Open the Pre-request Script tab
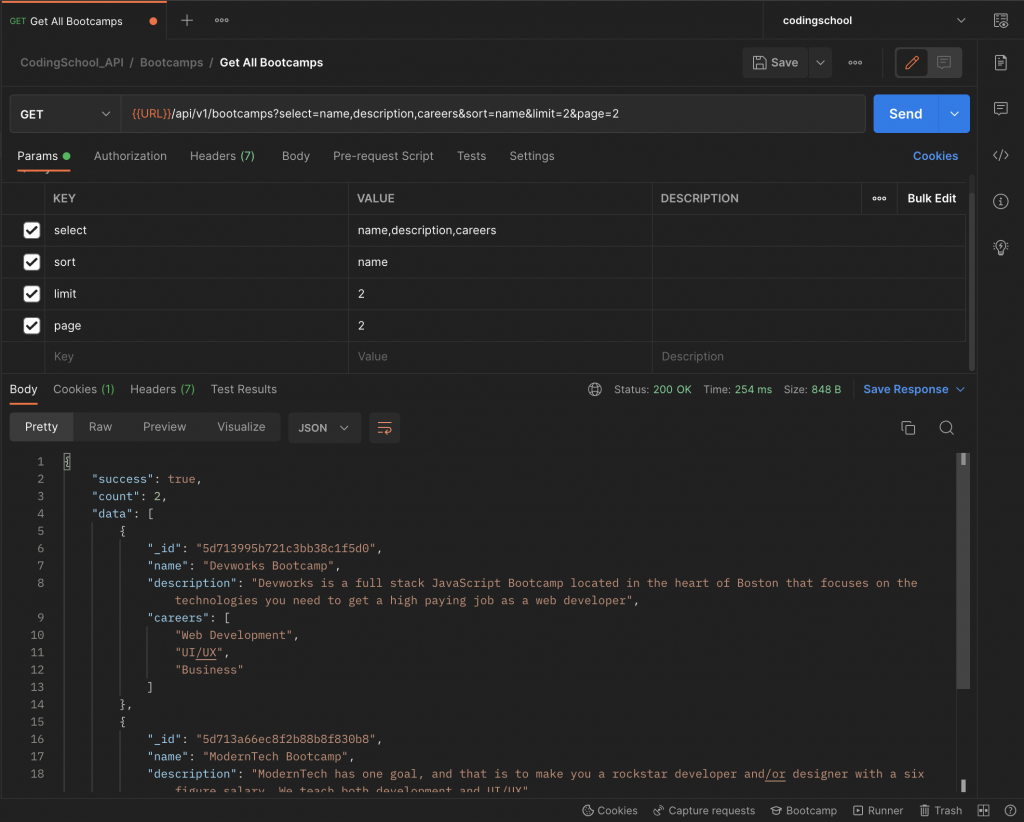Image resolution: width=1024 pixels, height=822 pixels. click(383, 156)
